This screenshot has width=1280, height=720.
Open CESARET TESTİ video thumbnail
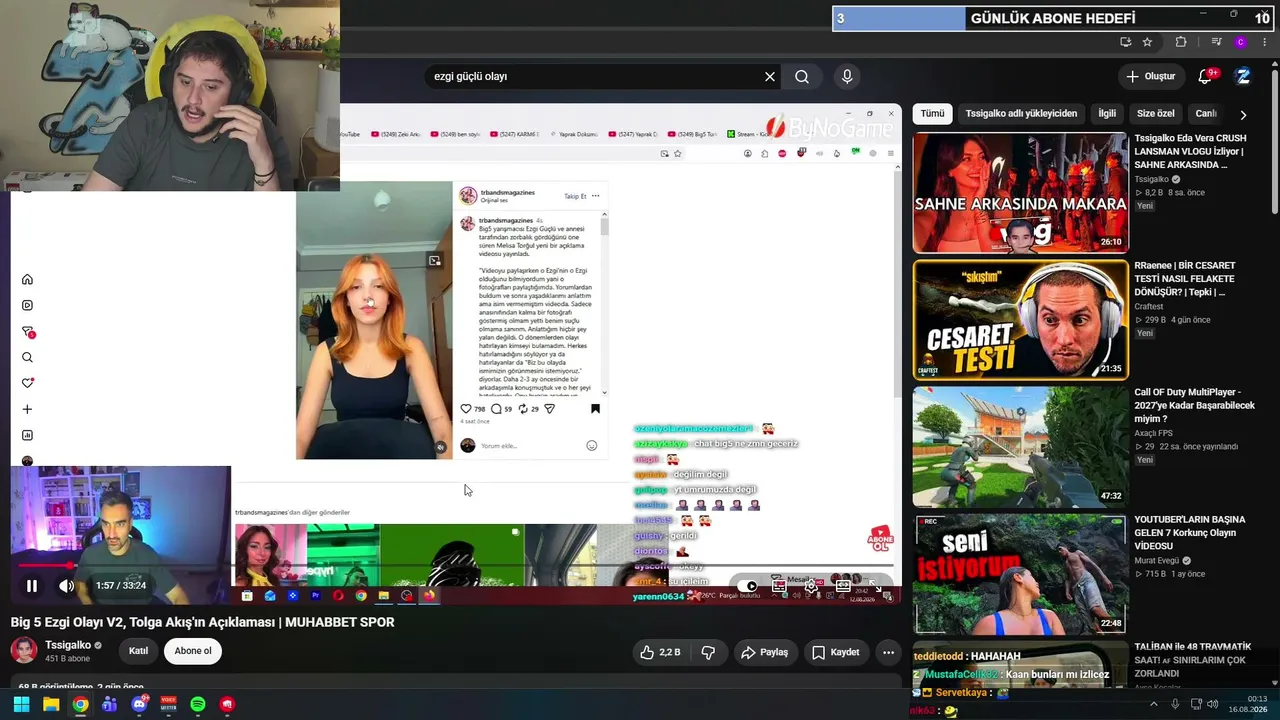coord(1020,320)
